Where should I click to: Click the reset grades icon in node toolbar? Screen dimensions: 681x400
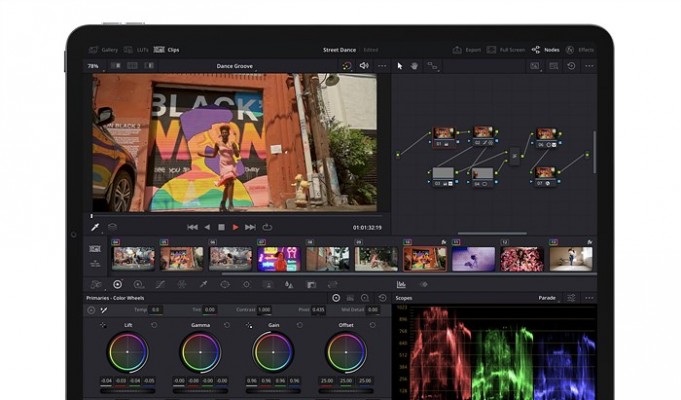coord(571,66)
